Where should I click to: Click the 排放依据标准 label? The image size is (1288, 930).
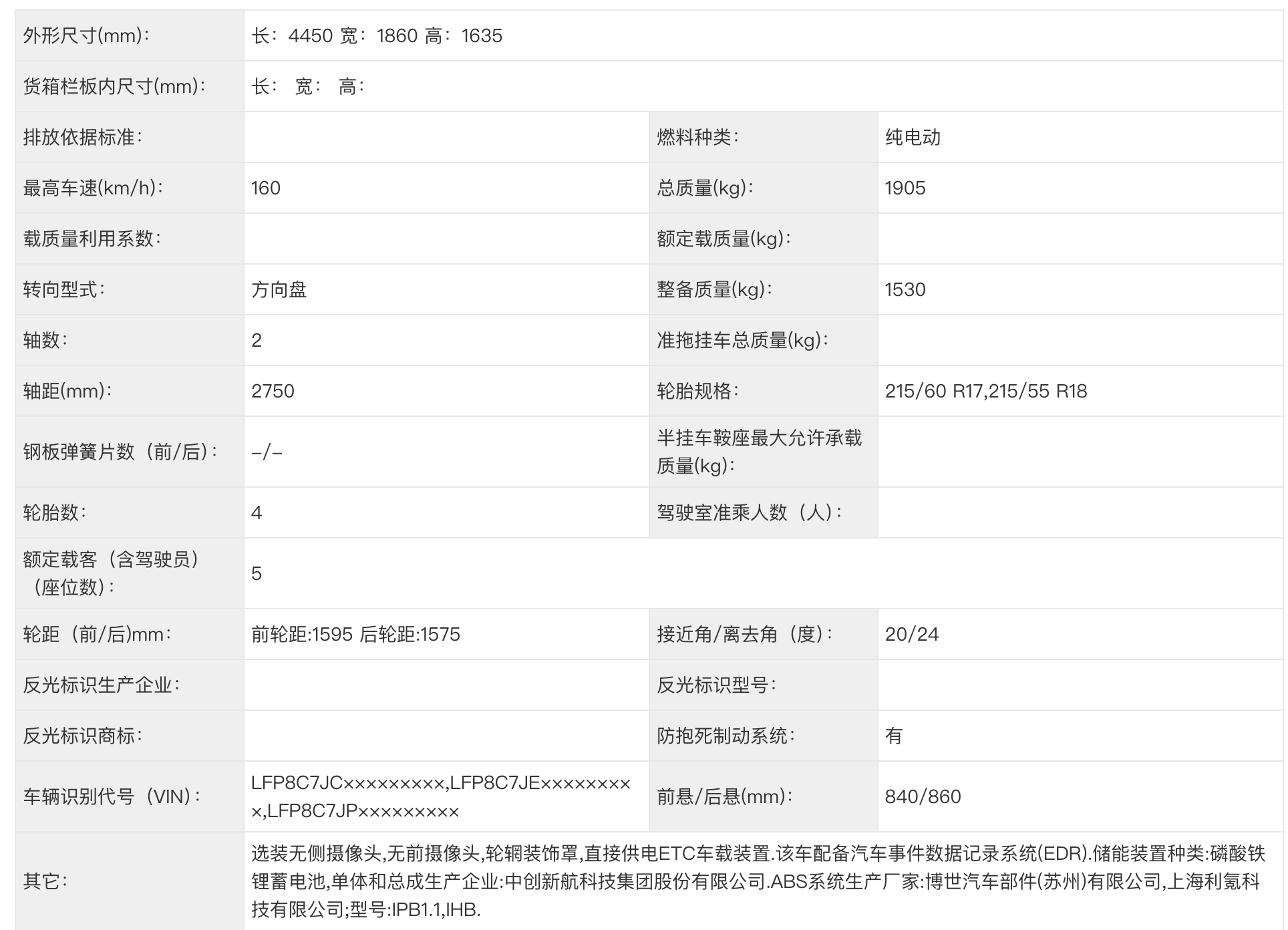[83, 137]
